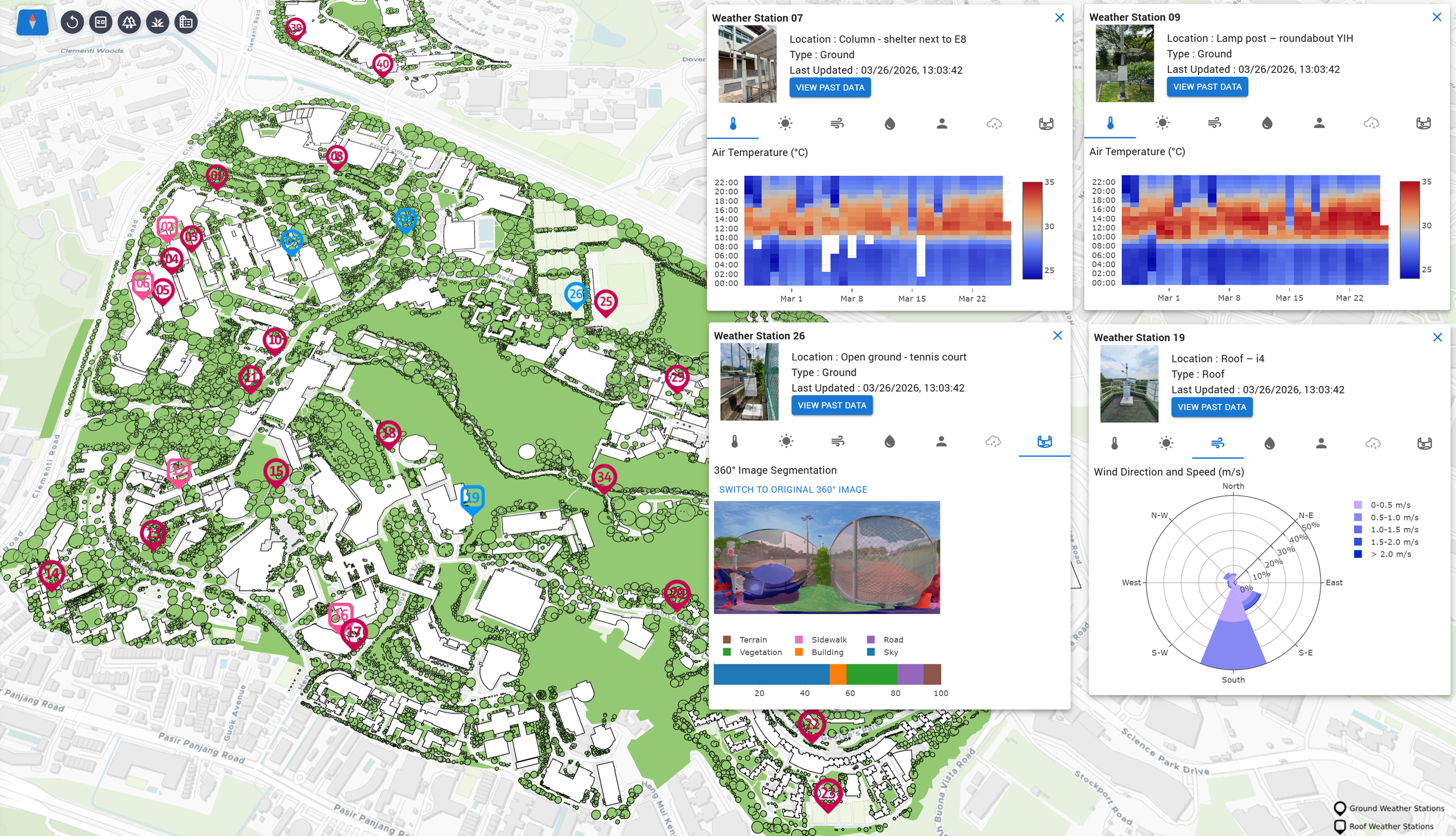Click the compass orientation button
This screenshot has height=836, width=1456.
coord(33,22)
